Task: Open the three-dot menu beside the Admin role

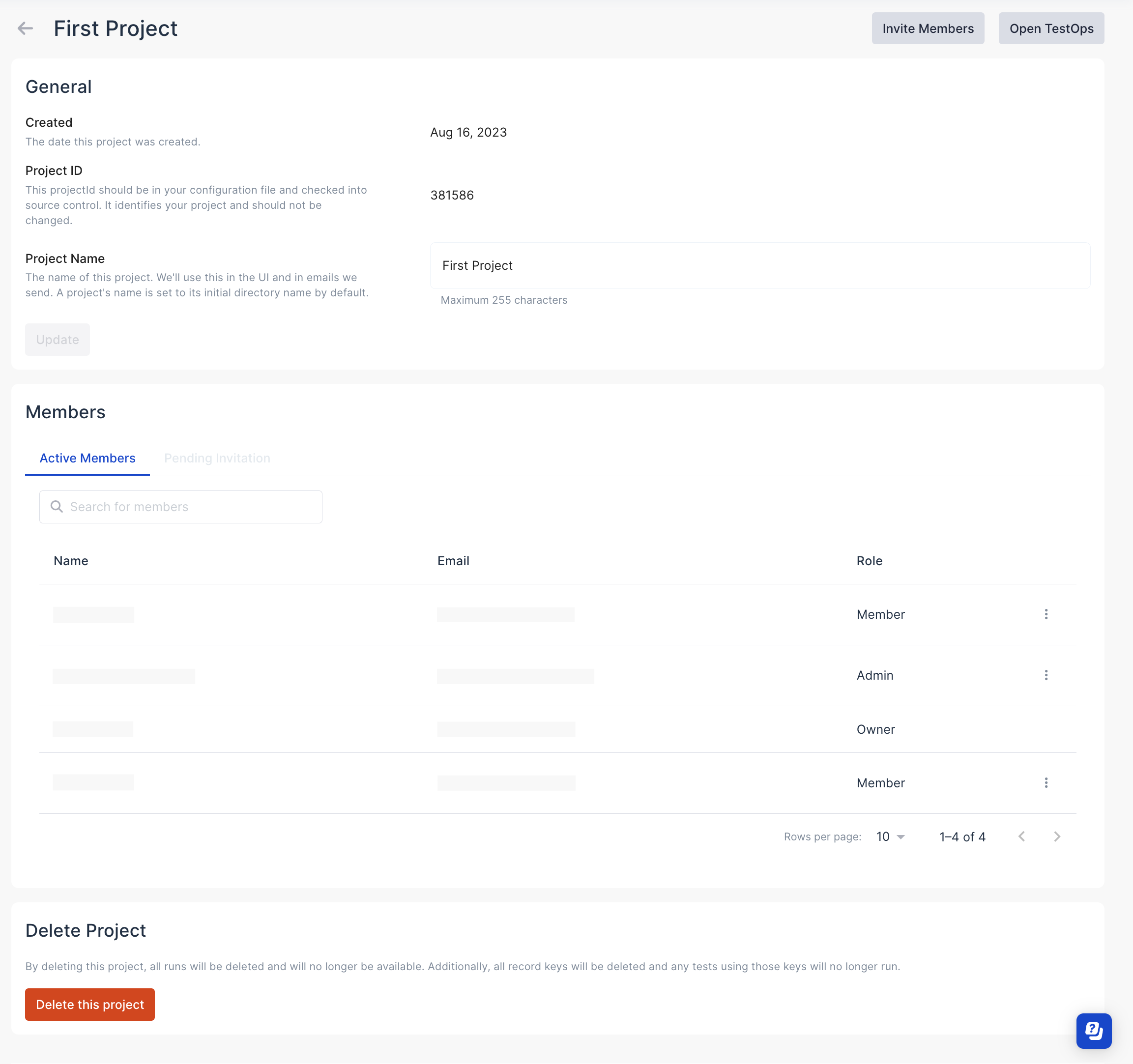Action: 1046,675
